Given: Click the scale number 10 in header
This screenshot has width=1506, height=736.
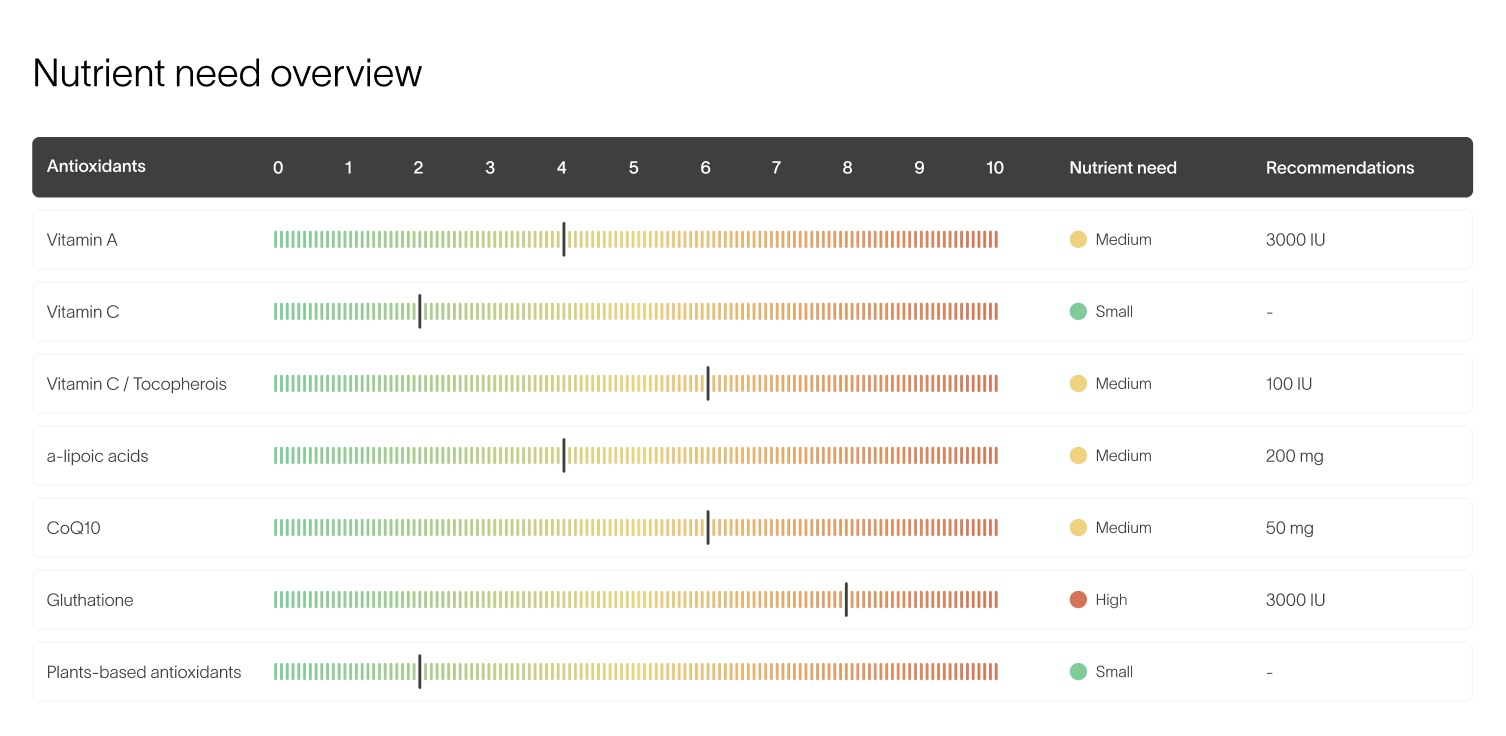Looking at the screenshot, I should click(x=994, y=168).
